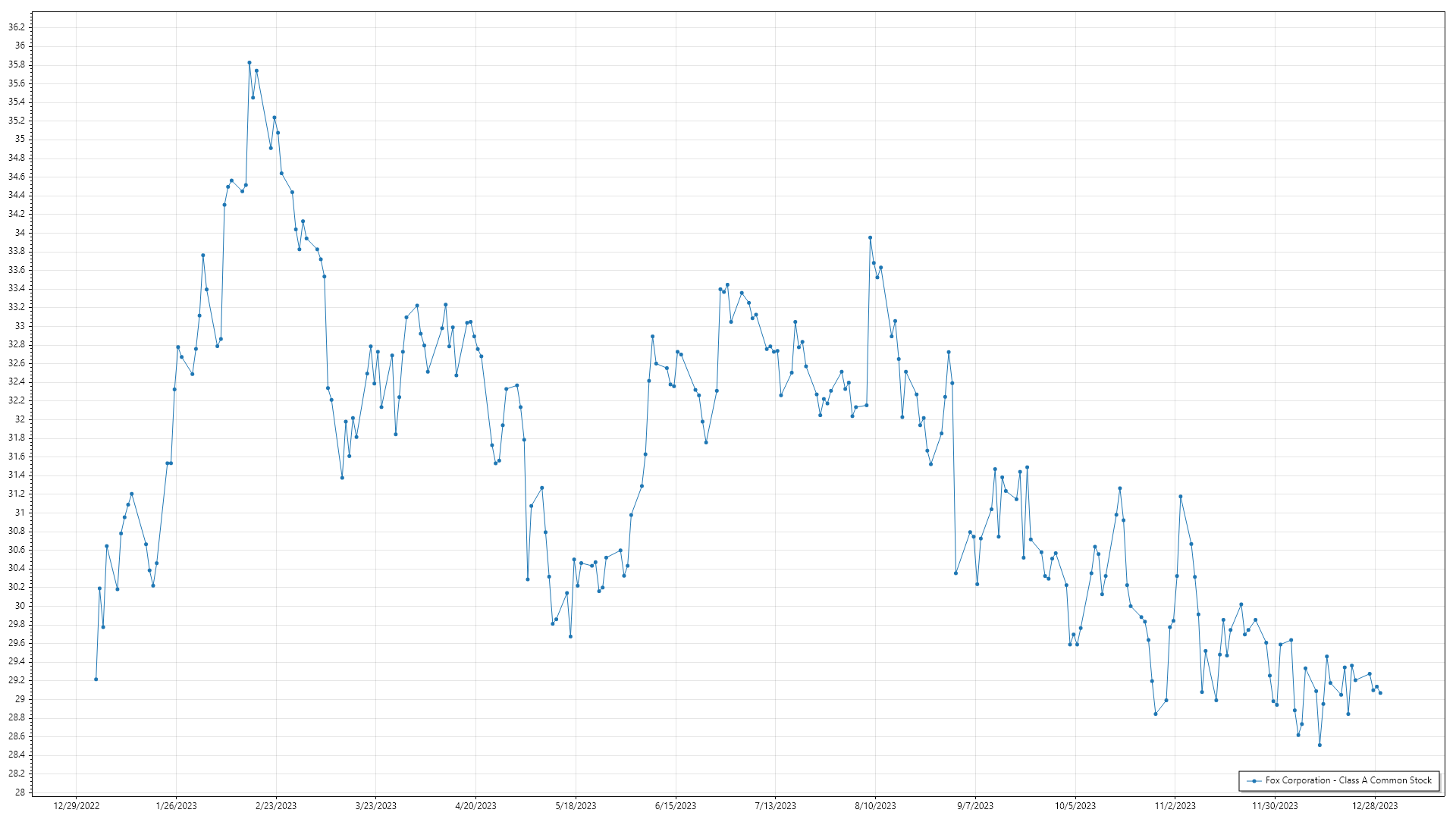Click the 11/30/2023 x-axis date label

1275,806
